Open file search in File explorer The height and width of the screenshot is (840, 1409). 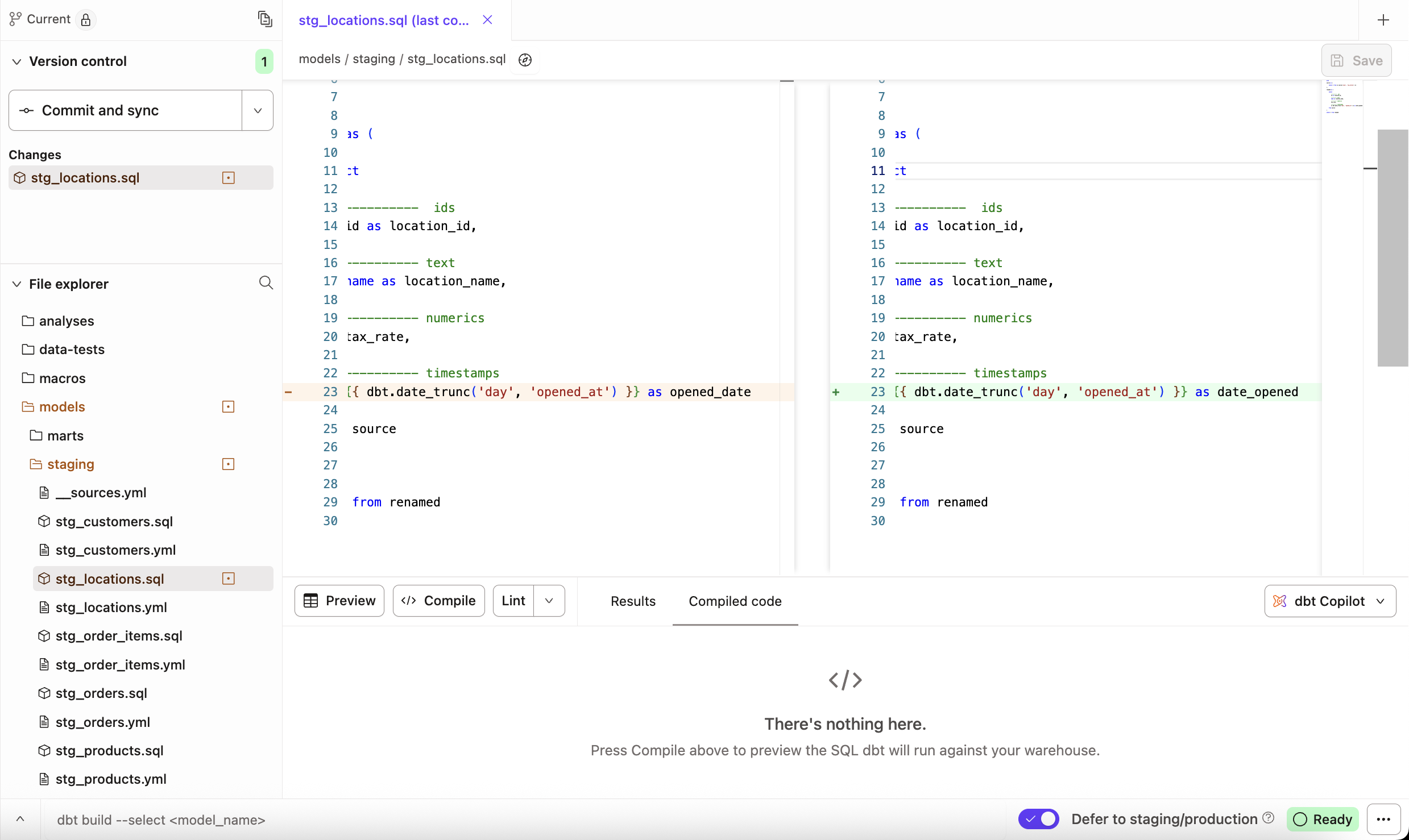[266, 283]
